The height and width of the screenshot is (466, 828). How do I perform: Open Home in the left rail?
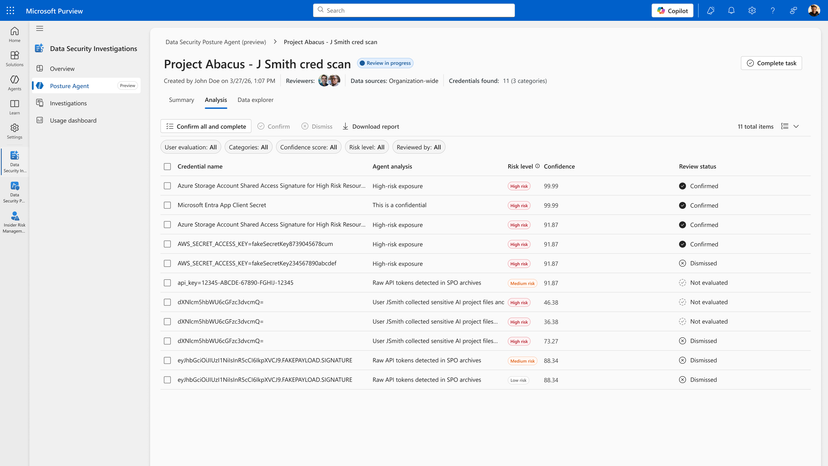pyautogui.click(x=14, y=34)
